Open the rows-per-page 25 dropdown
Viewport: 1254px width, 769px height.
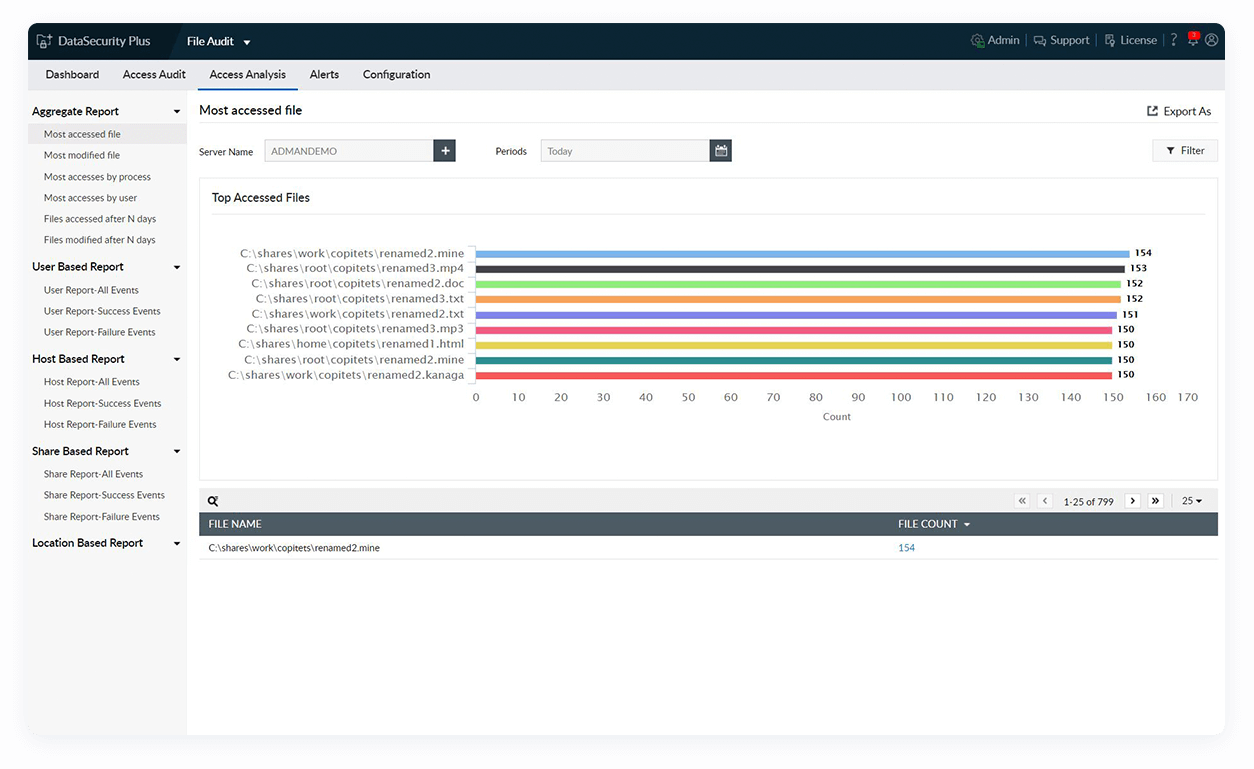tap(1192, 501)
